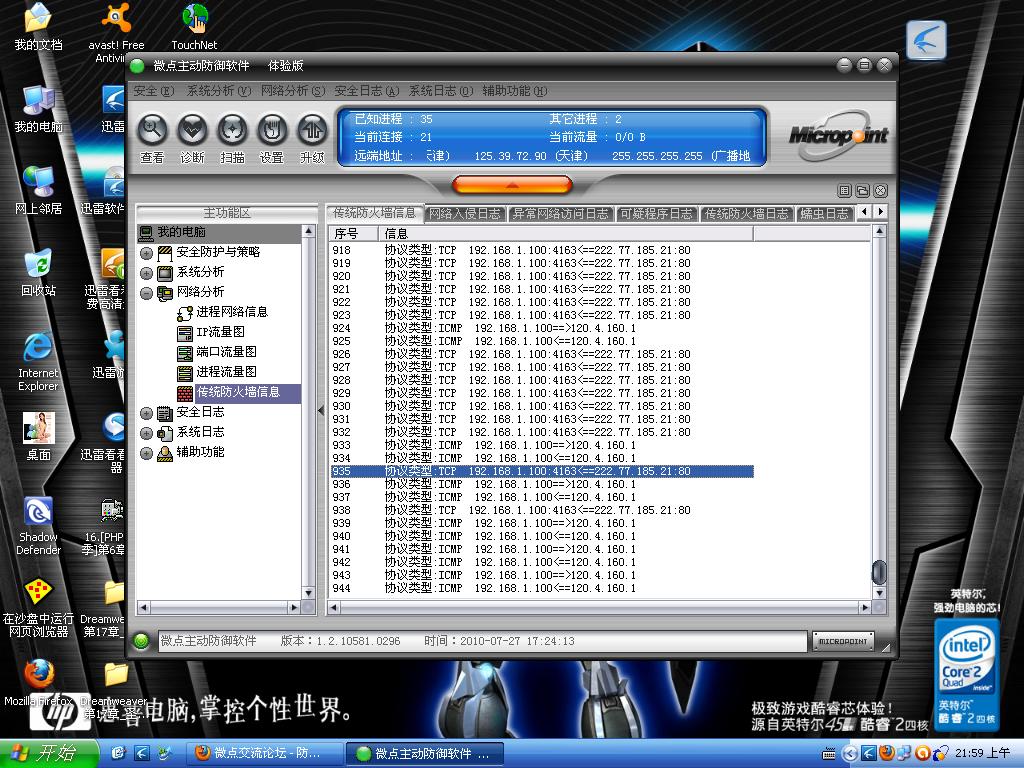Open 我的文档 desktop icon
Viewport: 1024px width, 768px height.
click(x=38, y=27)
